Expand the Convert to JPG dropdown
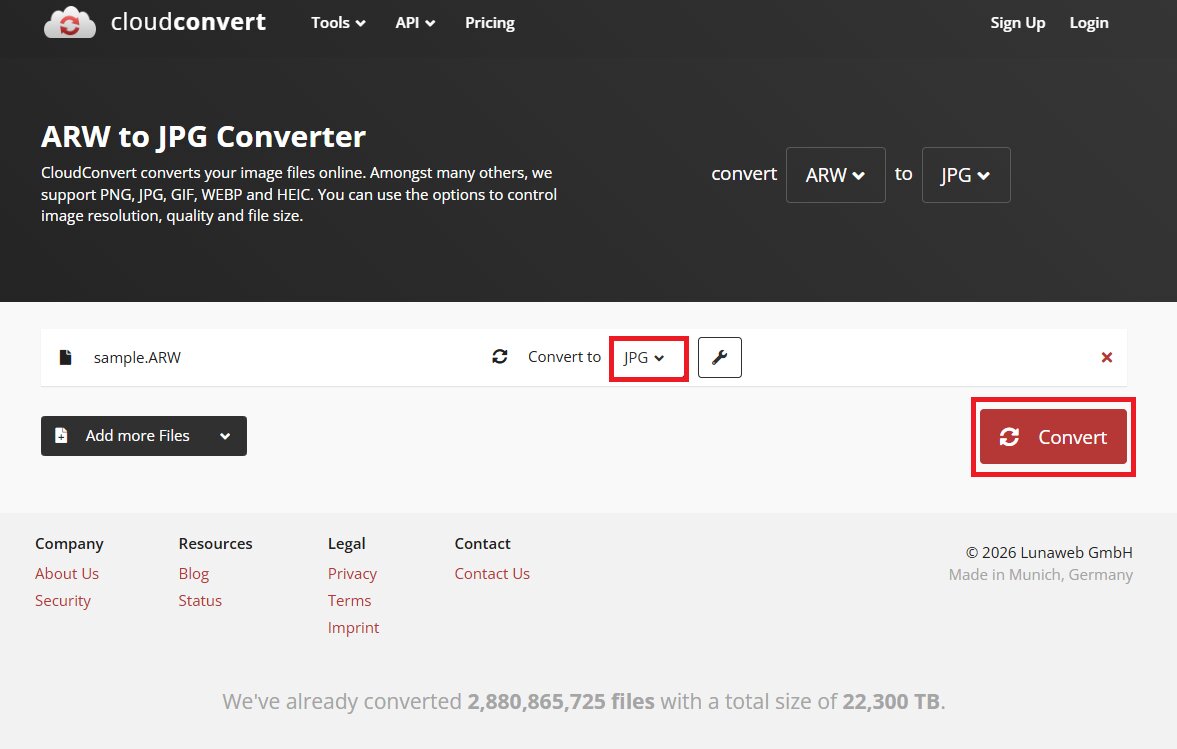 click(648, 357)
